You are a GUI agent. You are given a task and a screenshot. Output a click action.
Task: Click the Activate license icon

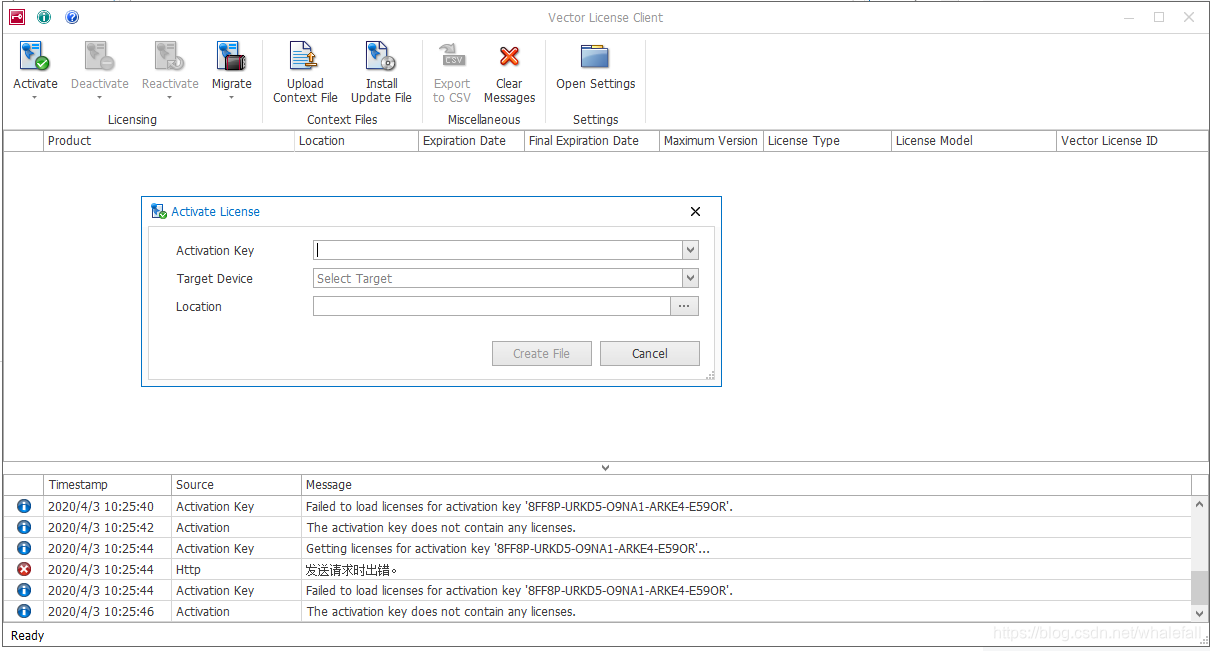35,57
